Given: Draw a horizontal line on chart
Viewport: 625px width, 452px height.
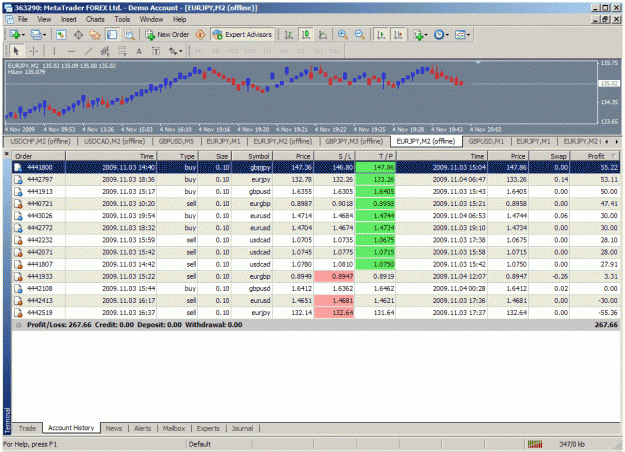Looking at the screenshot, I should [71, 51].
